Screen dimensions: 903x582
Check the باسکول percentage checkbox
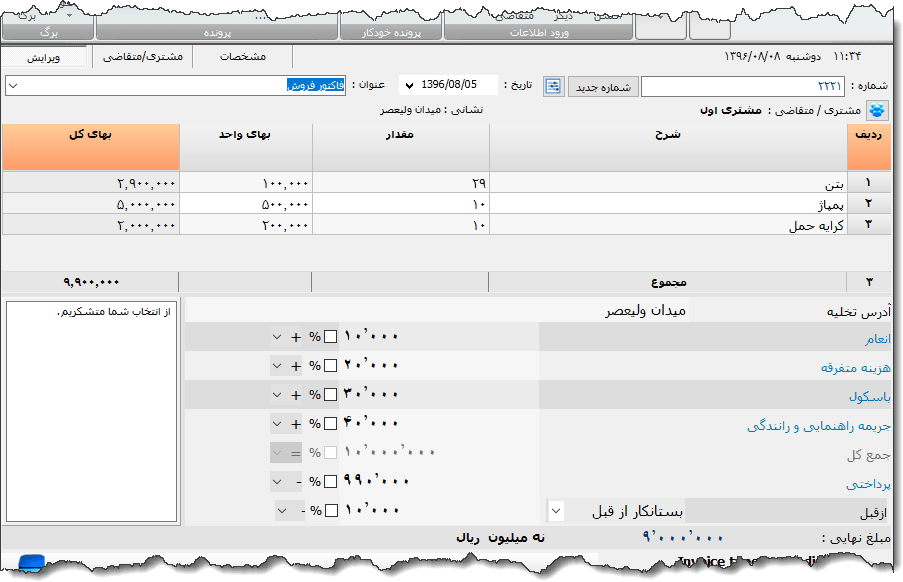[x=331, y=394]
